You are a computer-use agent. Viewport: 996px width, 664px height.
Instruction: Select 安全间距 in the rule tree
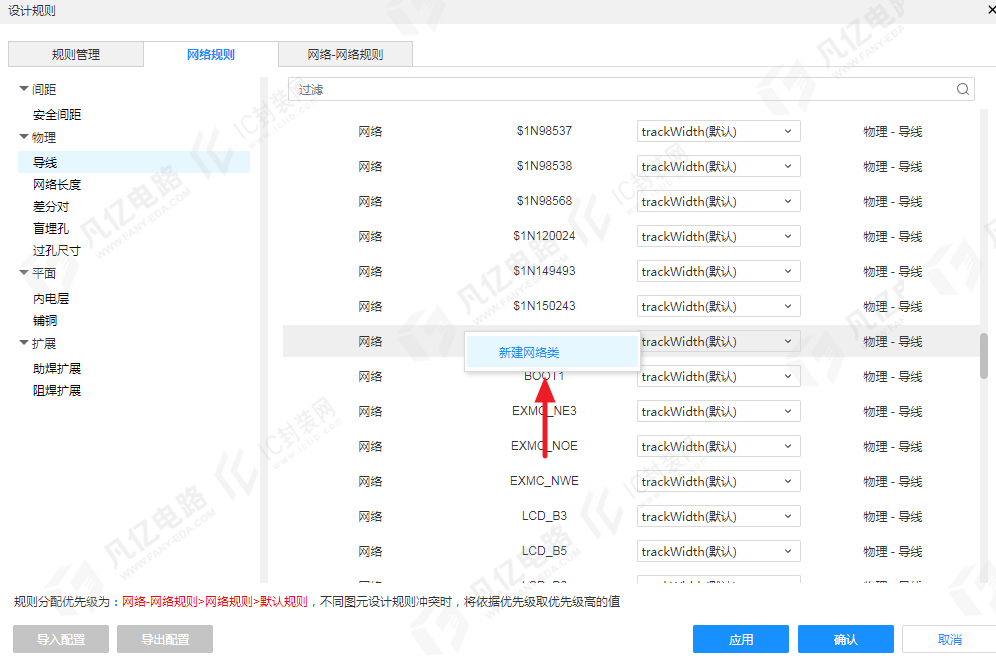pyautogui.click(x=57, y=114)
